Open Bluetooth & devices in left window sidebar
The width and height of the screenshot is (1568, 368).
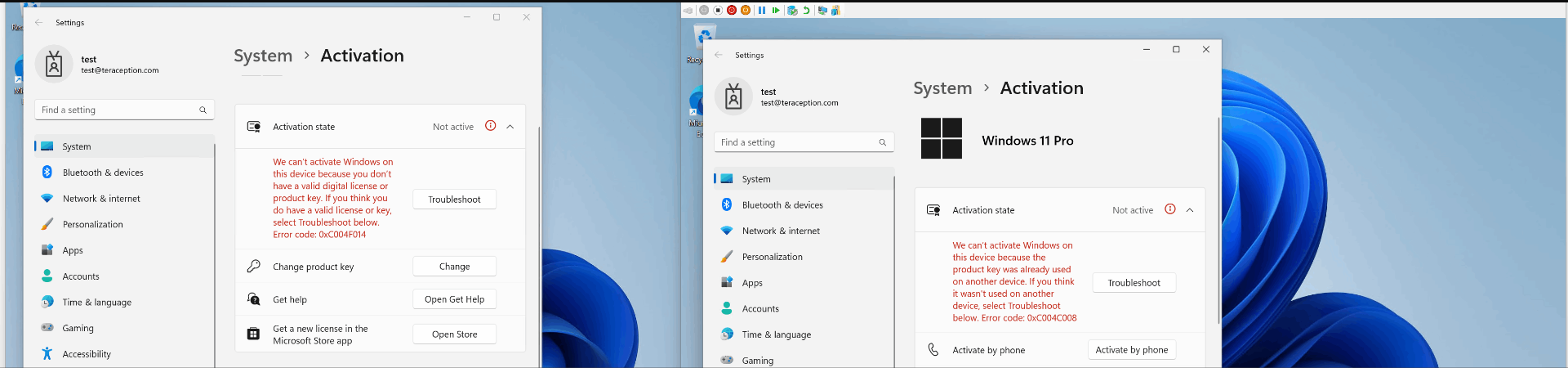pos(124,173)
